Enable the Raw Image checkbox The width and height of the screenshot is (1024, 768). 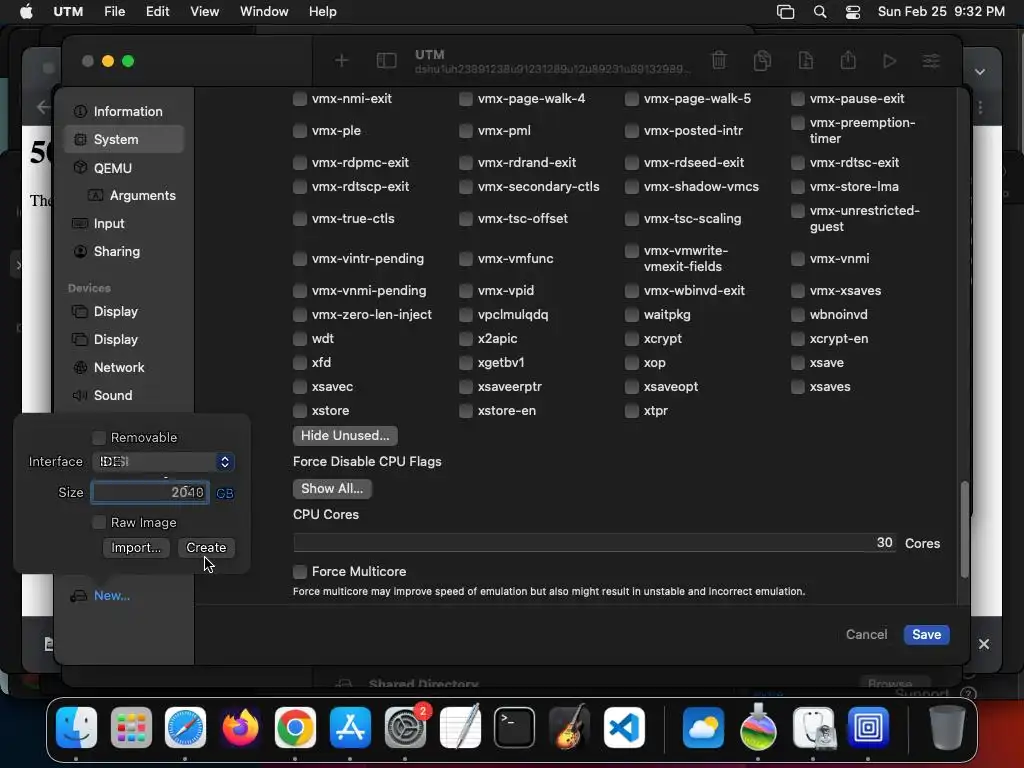(x=99, y=522)
